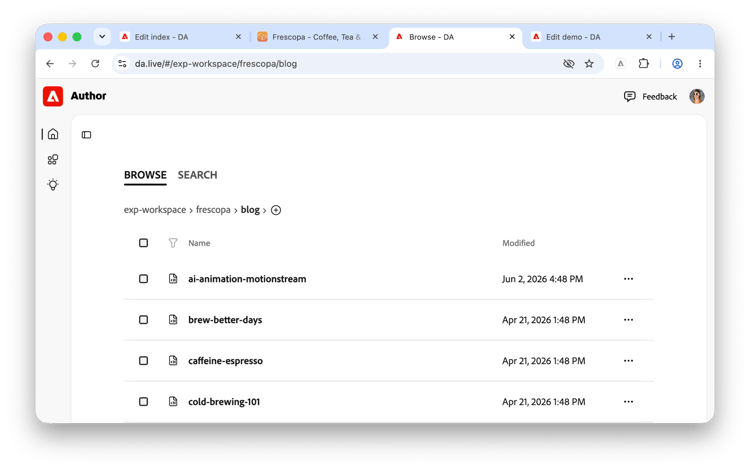Open more options for caffeine-espresso
The height and width of the screenshot is (470, 750).
coord(629,361)
